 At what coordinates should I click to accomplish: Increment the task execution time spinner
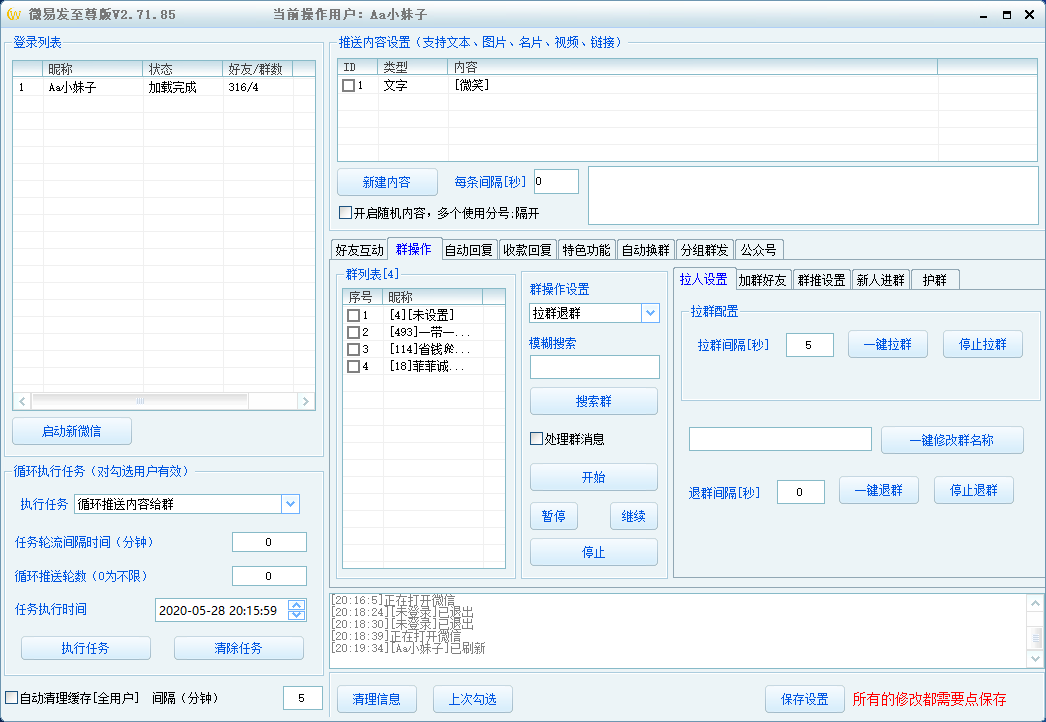297,605
